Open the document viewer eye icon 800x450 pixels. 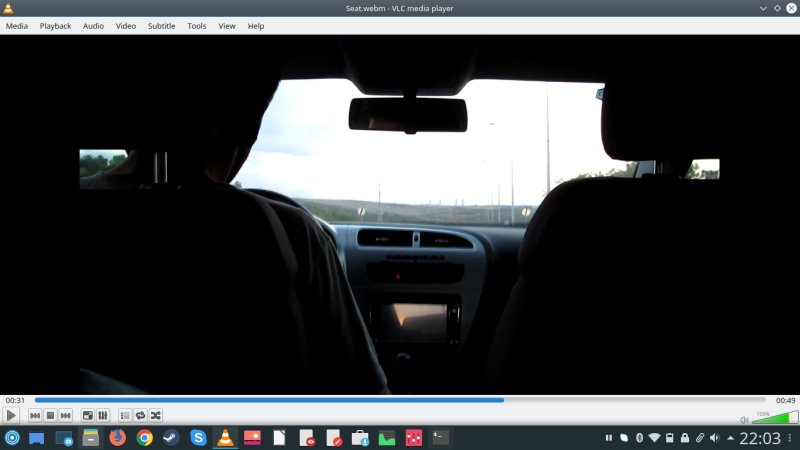(x=306, y=438)
